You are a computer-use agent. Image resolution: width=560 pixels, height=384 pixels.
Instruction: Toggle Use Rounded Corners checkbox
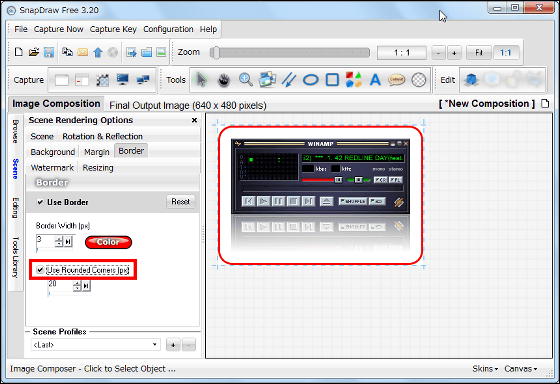40,270
